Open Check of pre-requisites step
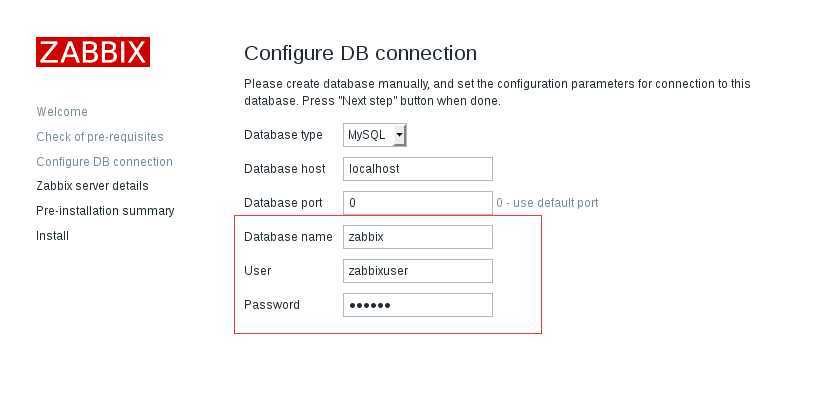Screen dimensions: 824x395 [100, 137]
